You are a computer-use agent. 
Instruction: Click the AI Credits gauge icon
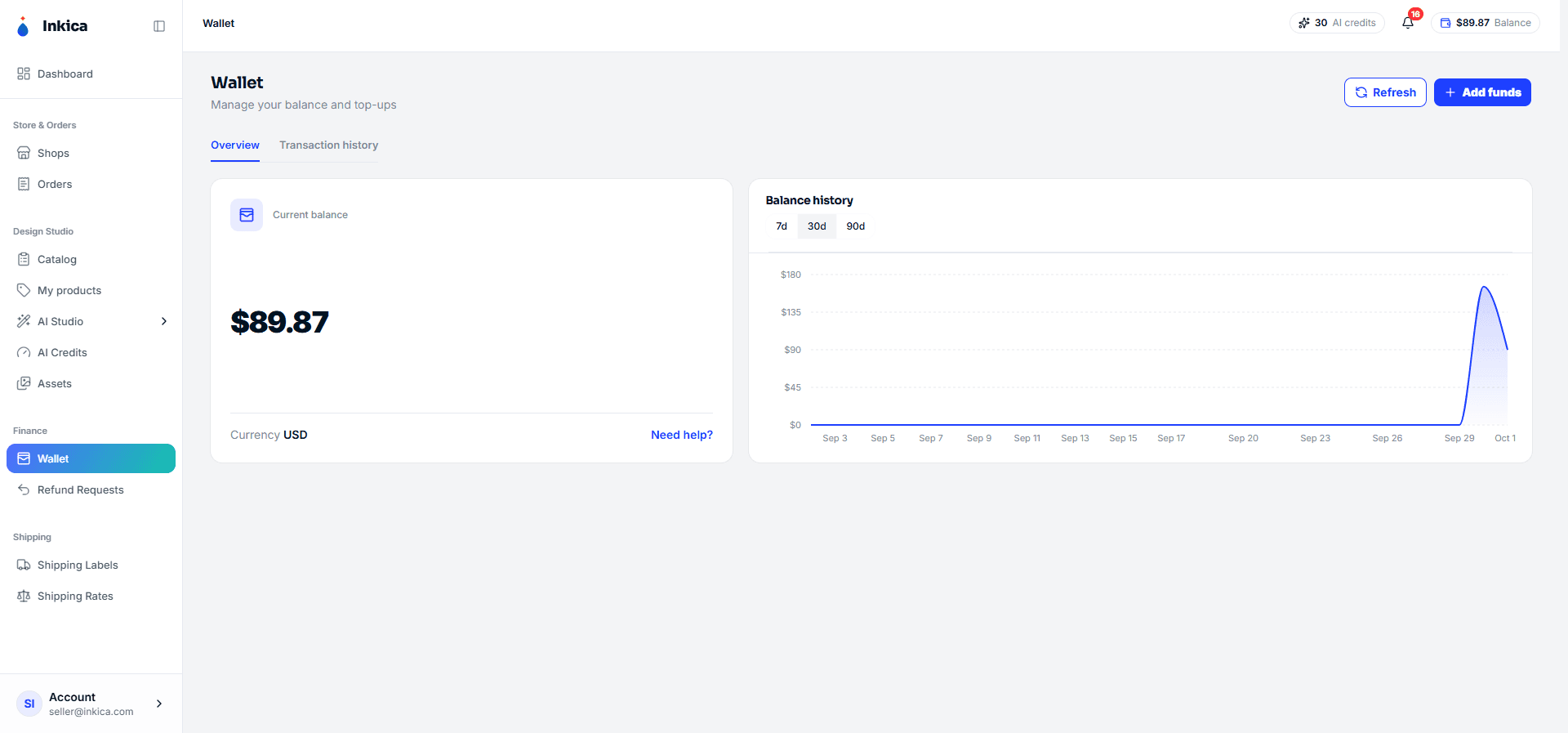(24, 352)
